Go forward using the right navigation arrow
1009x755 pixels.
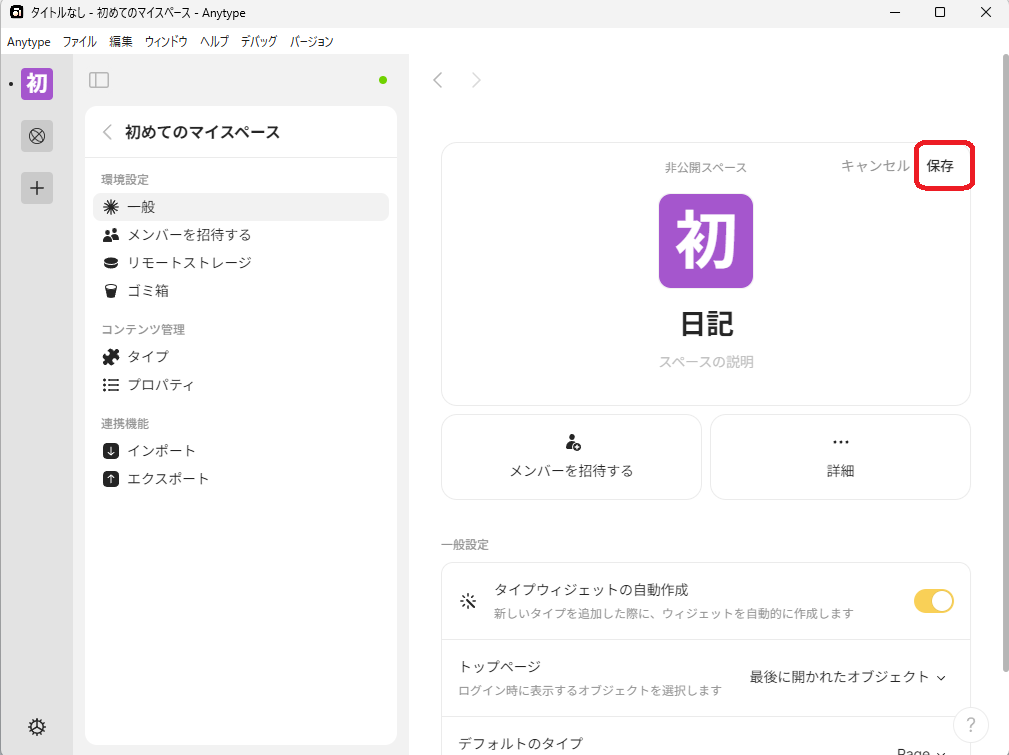pos(476,80)
